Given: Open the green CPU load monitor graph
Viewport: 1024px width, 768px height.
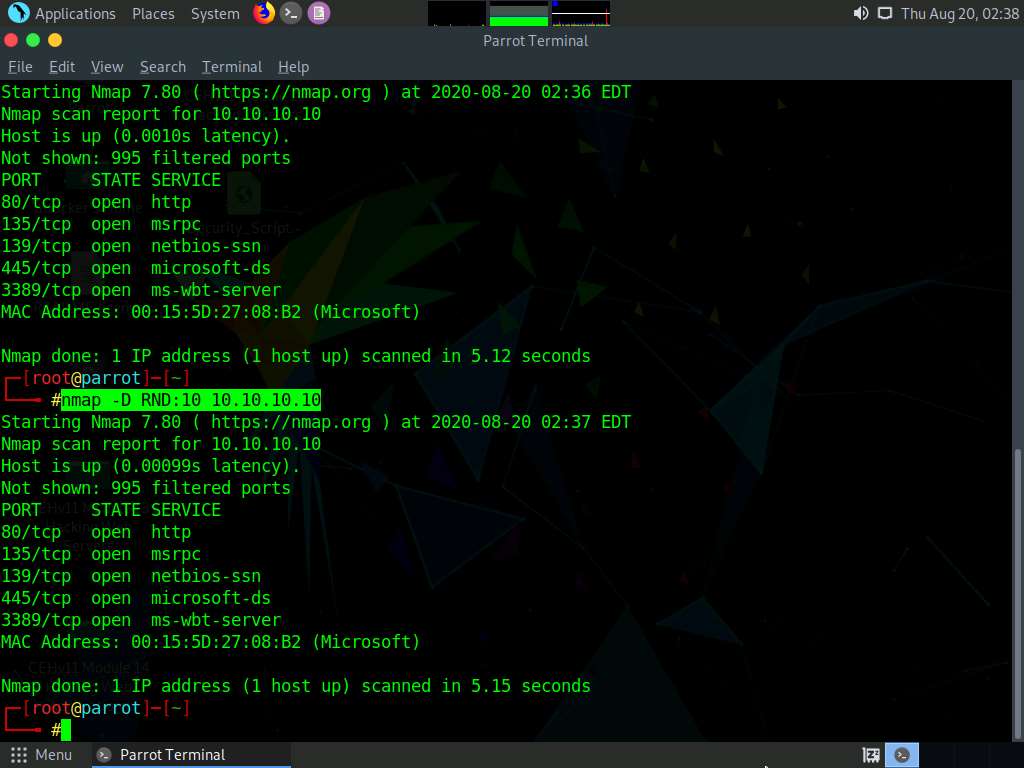Looking at the screenshot, I should point(519,13).
